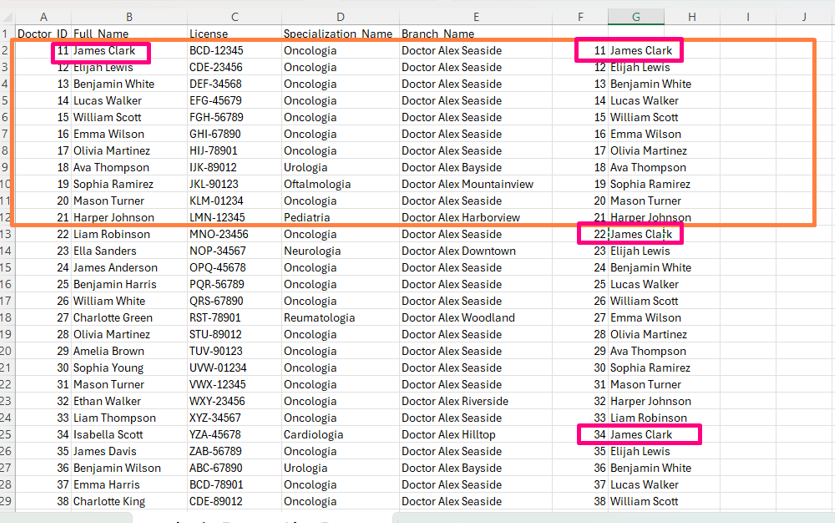Viewport: 835px width, 523px height.
Task: Select Doctor Alex Hilltop branch cell
Action: 448,435
